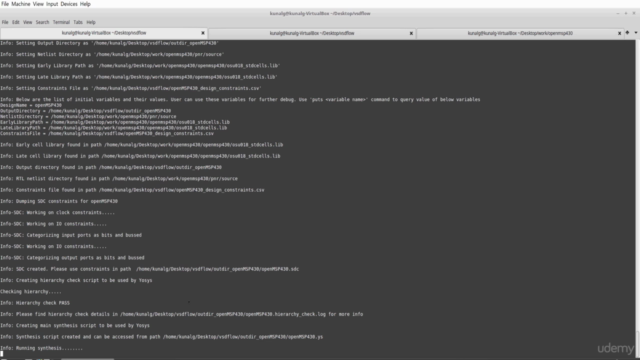The image size is (640, 360).
Task: Click 'Synthesis script created' line
Action: click(162, 337)
